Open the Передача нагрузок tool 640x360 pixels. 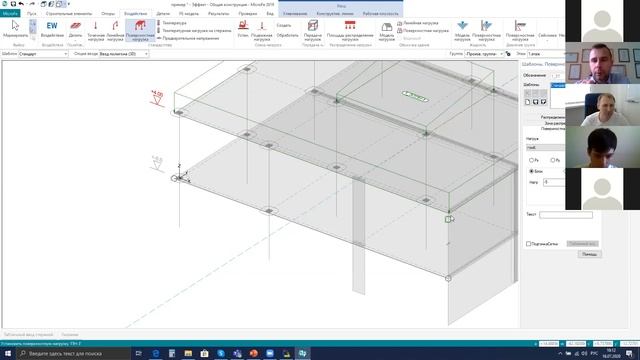click(313, 31)
